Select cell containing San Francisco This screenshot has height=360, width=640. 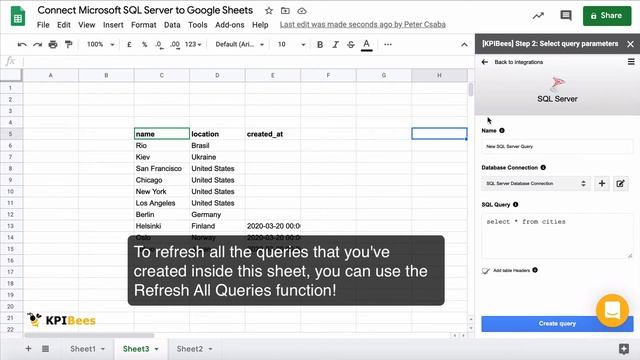pos(162,169)
